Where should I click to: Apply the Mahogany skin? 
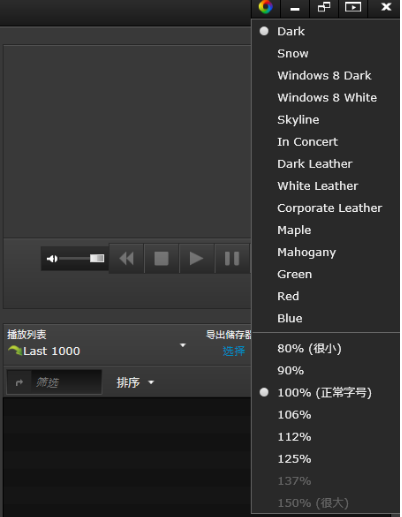[325, 252]
